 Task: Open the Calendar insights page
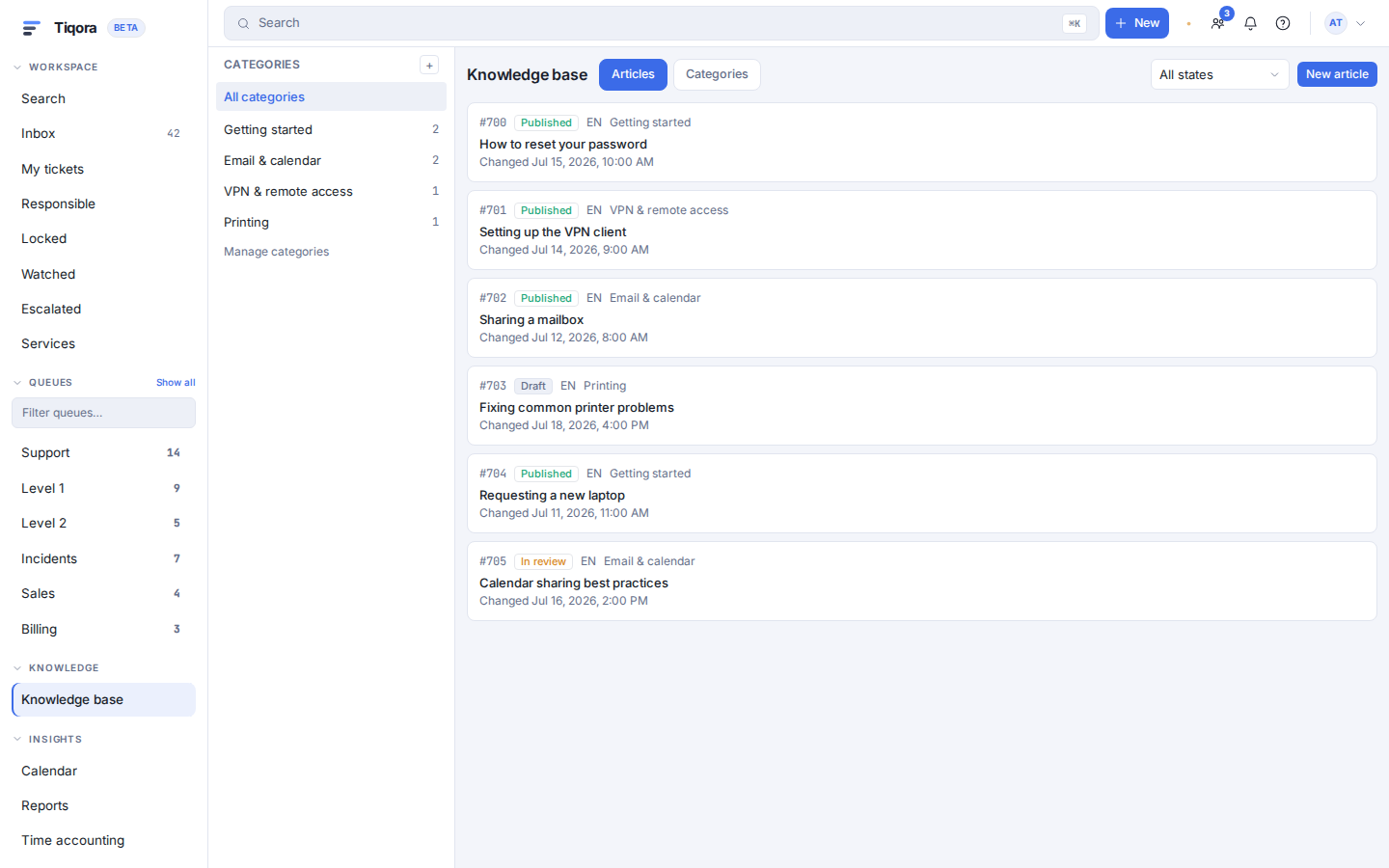(103, 771)
